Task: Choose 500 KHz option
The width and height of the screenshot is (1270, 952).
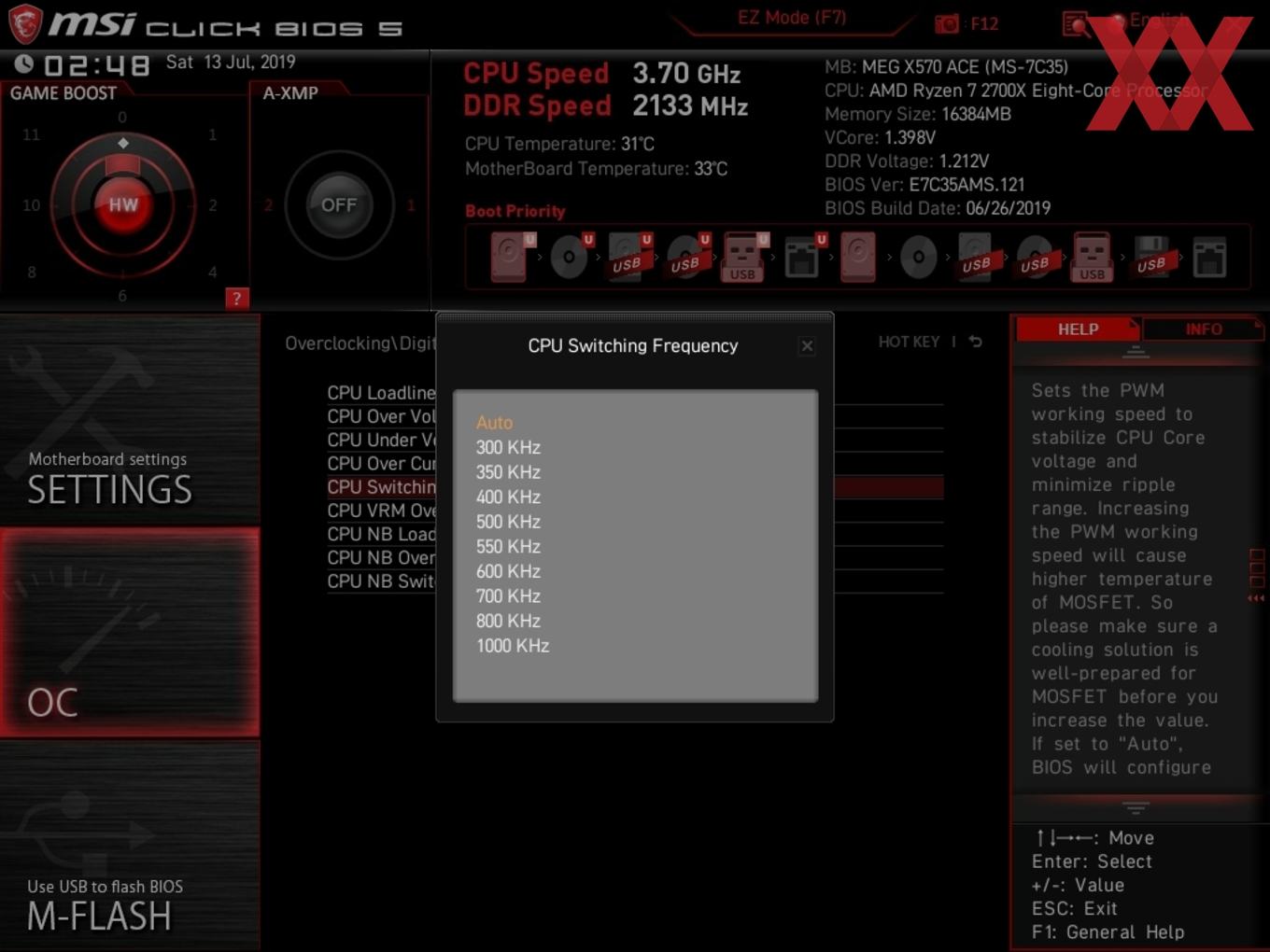Action: coord(508,522)
